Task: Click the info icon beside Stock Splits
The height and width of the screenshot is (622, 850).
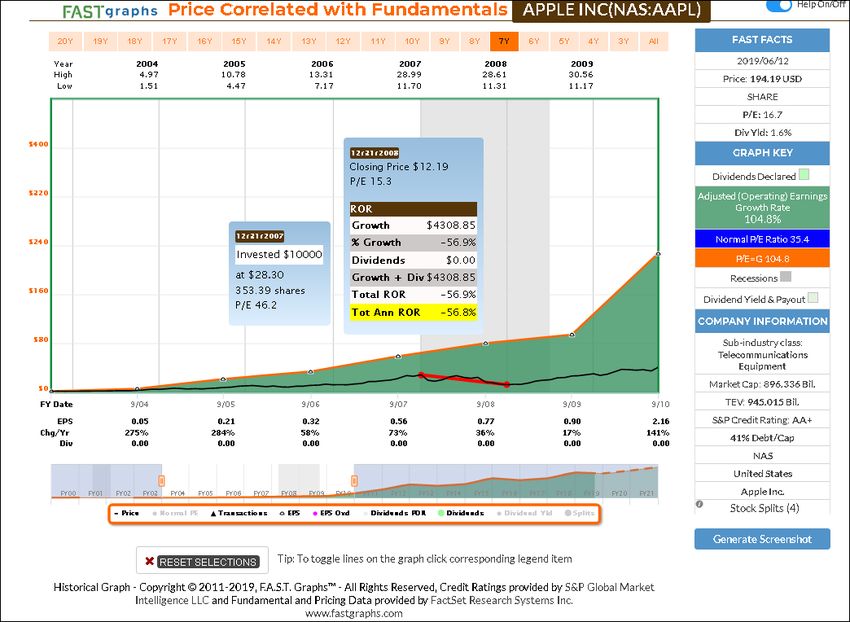Action: click(699, 504)
